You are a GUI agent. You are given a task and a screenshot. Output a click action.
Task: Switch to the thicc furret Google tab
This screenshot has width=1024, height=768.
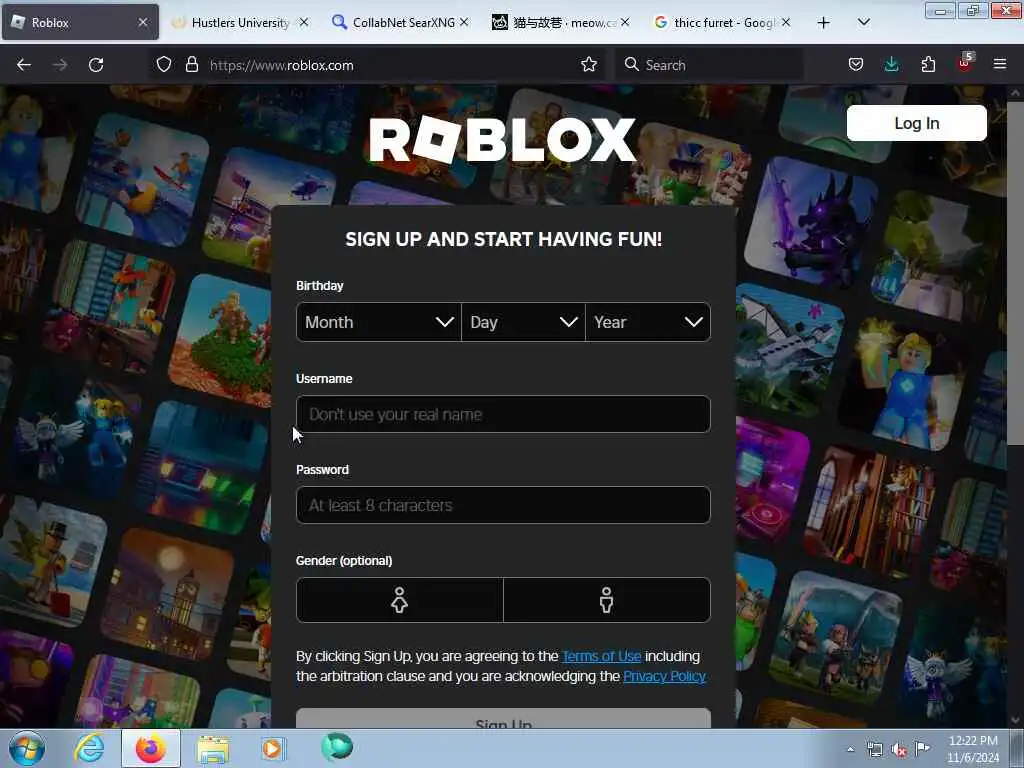coord(720,23)
